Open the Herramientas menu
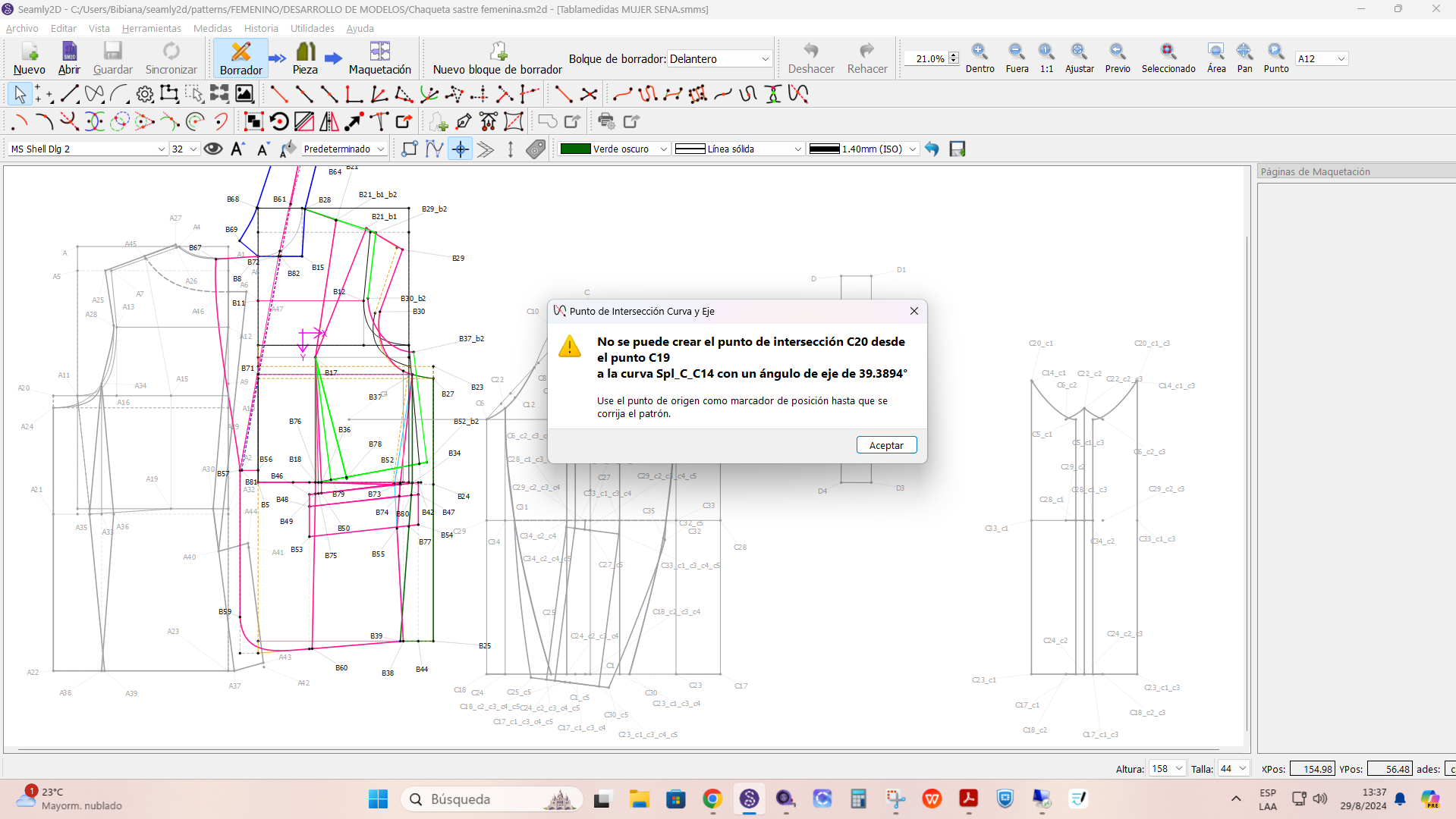 [151, 28]
